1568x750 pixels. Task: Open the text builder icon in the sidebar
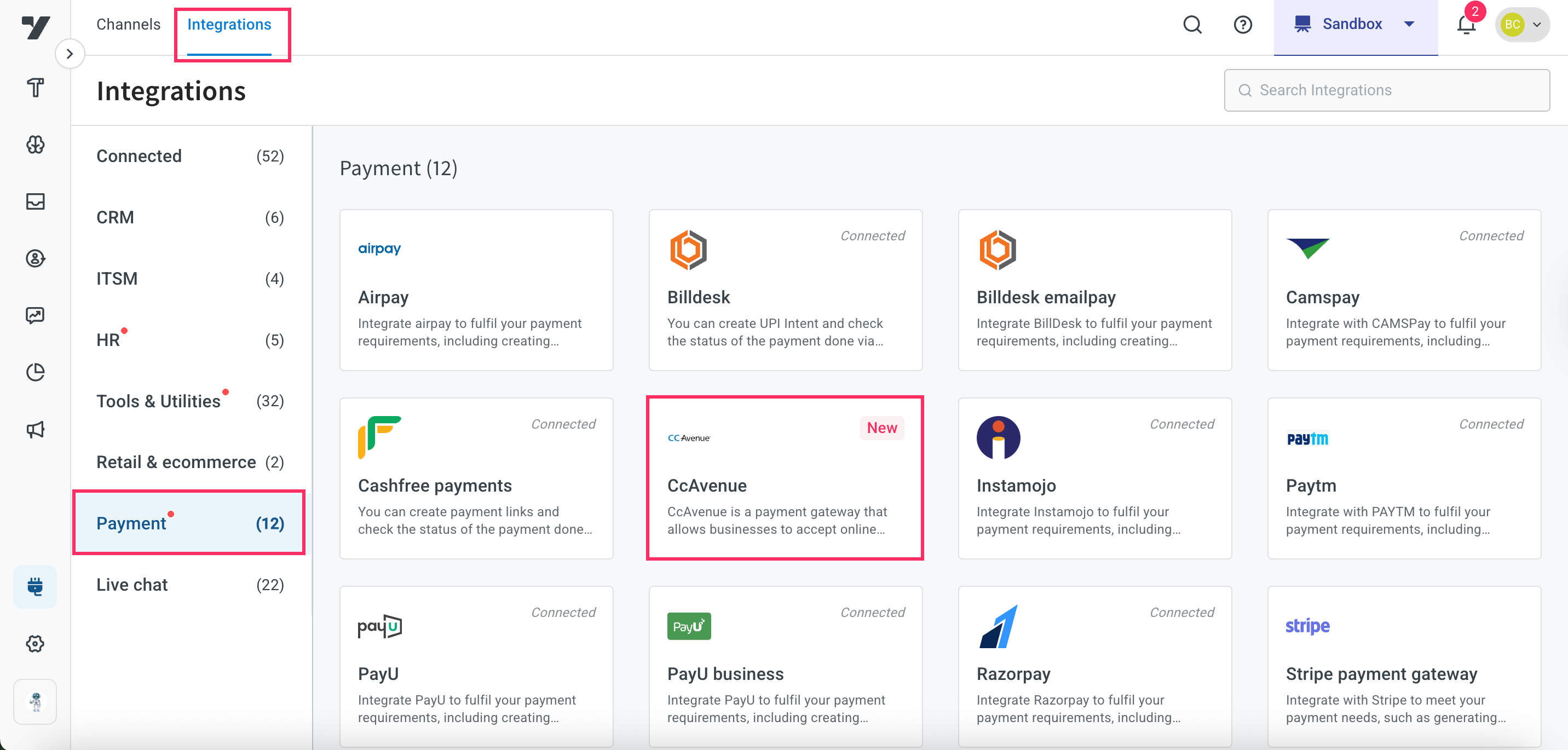coord(35,87)
